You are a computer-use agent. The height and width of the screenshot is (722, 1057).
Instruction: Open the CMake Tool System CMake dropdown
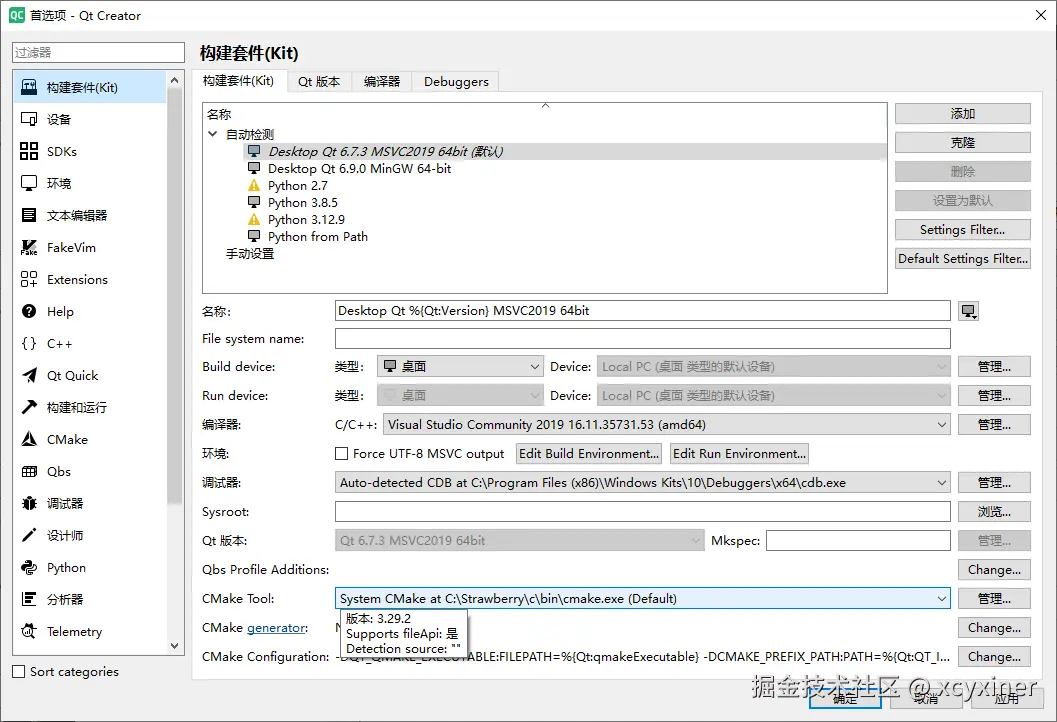coord(642,599)
